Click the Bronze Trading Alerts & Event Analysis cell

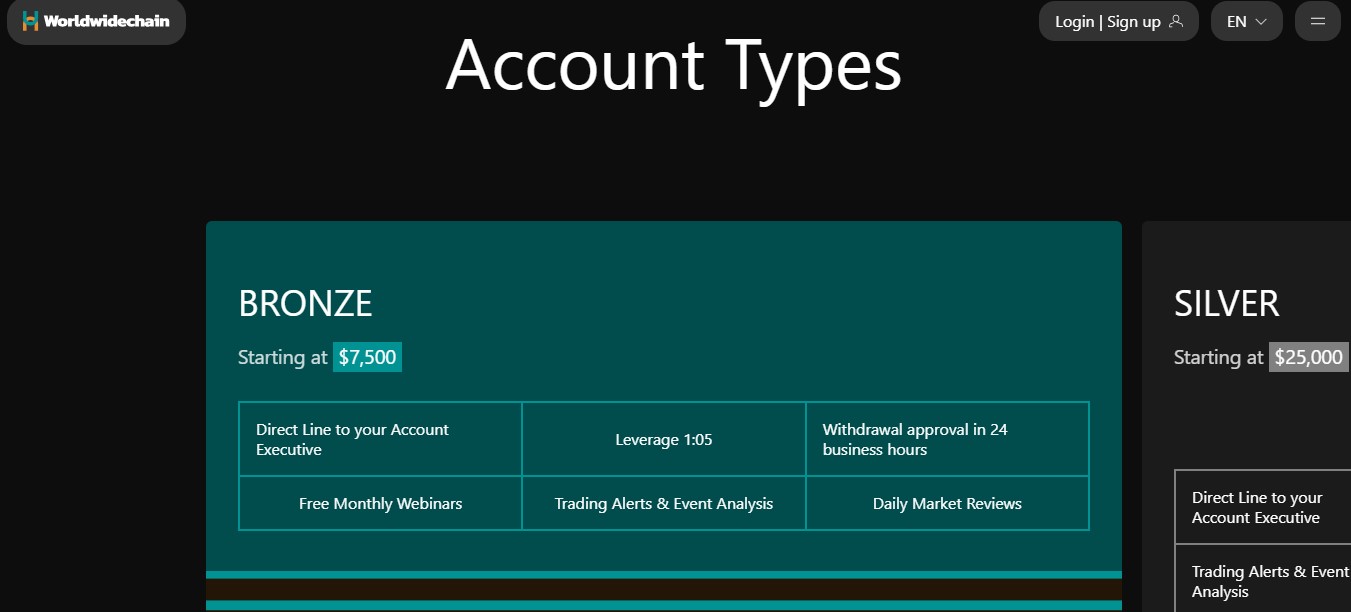(x=664, y=503)
